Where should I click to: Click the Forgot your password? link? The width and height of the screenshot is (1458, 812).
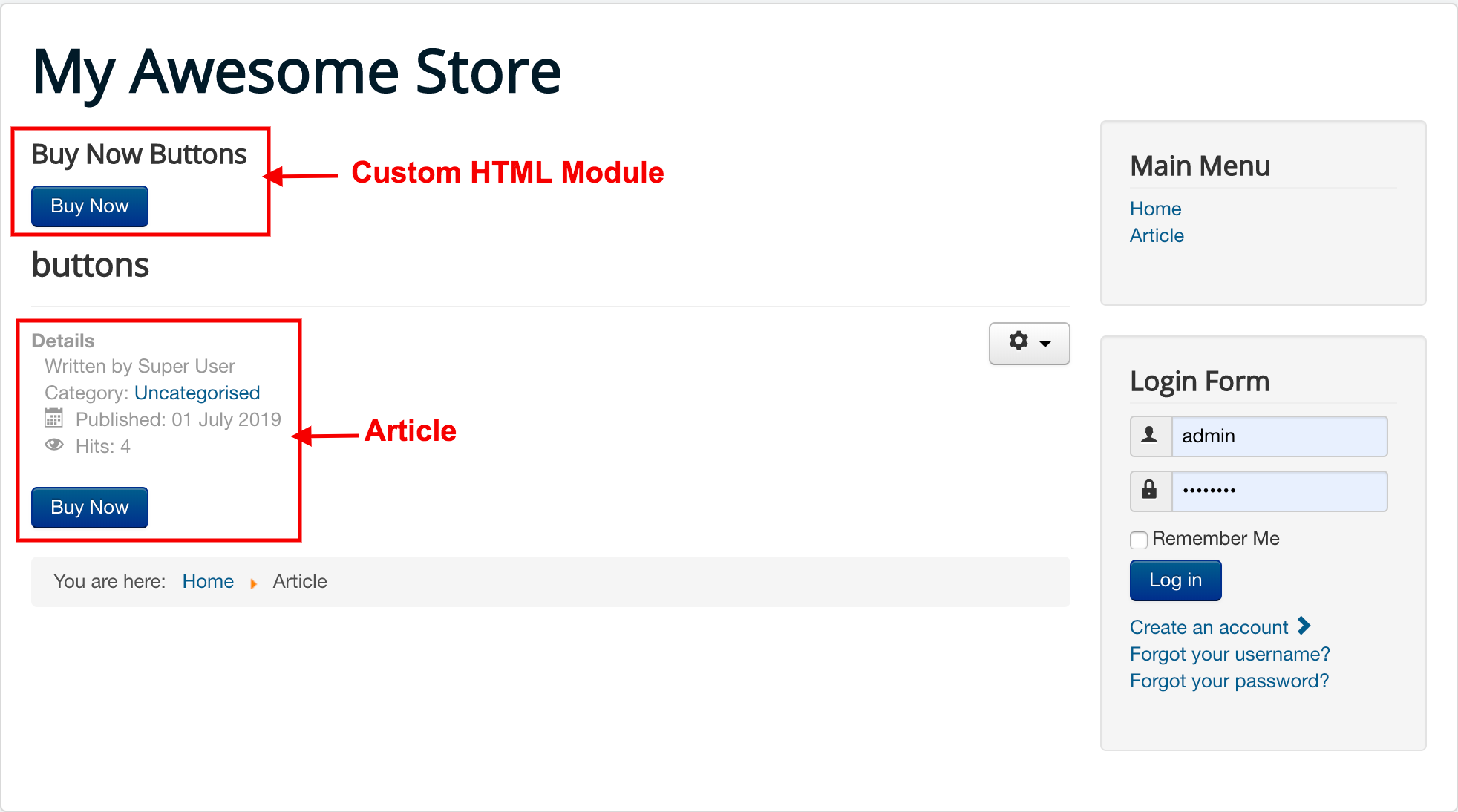[1229, 681]
